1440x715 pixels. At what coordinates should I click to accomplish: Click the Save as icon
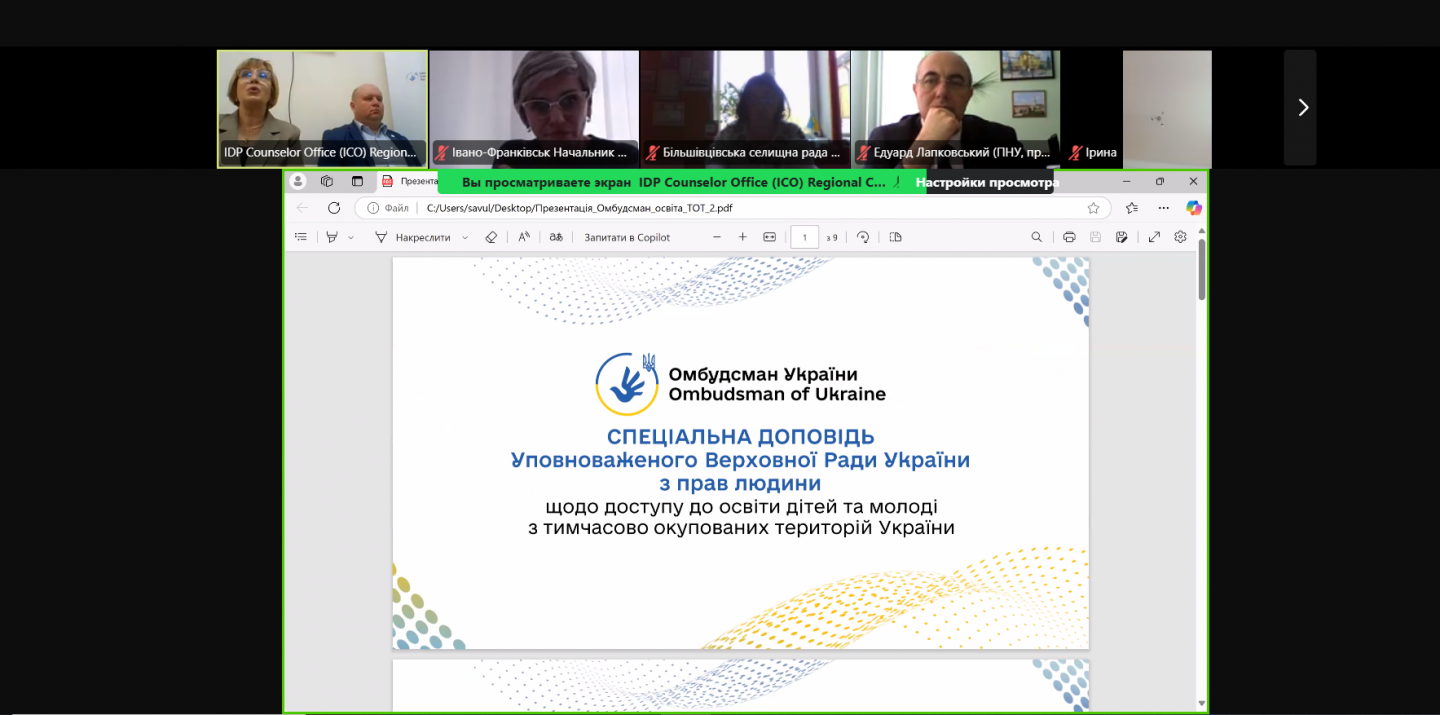(x=1122, y=237)
